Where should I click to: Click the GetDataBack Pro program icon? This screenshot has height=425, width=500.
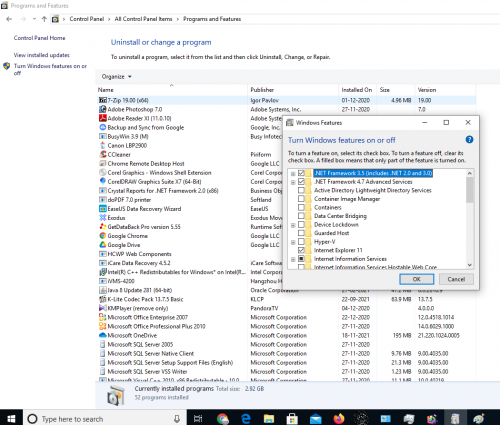tap(103, 227)
